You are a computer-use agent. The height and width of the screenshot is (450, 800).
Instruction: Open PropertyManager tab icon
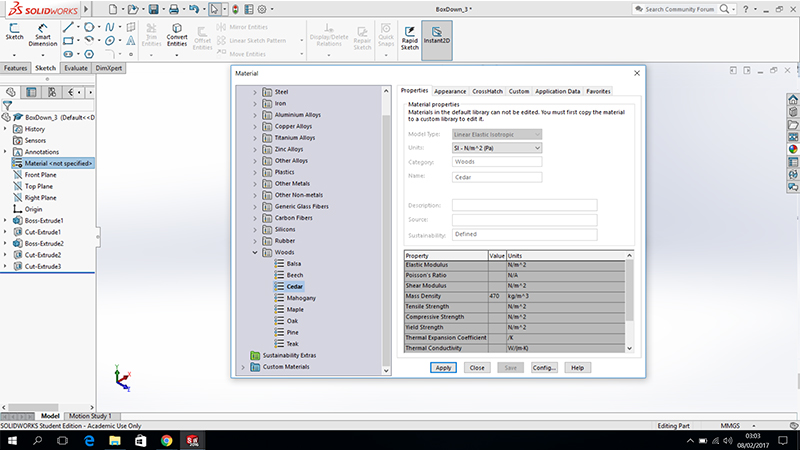coord(31,92)
